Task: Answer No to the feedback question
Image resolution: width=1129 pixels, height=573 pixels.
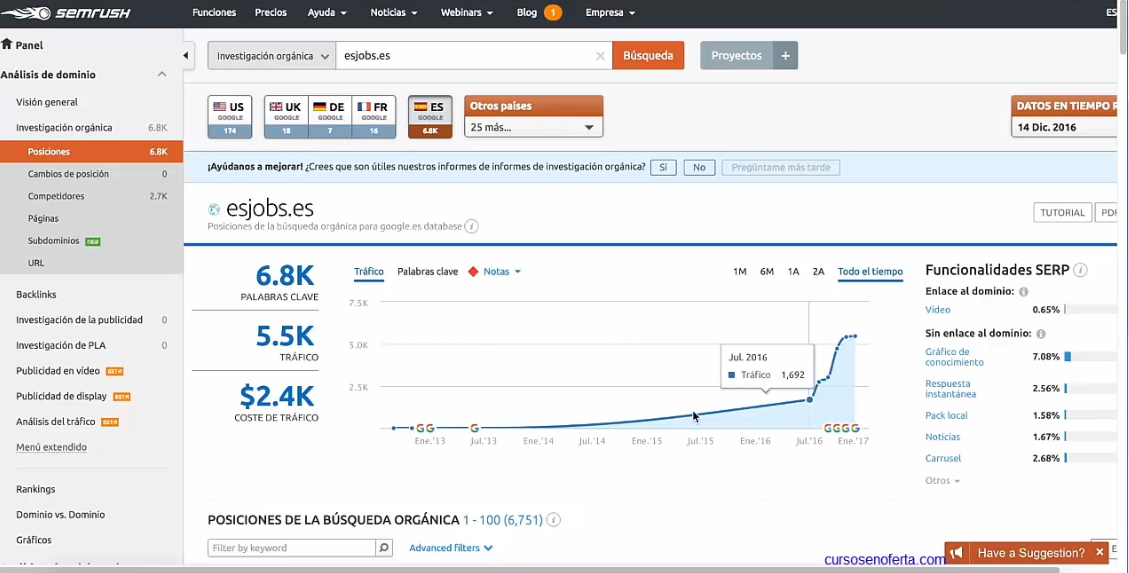Action: (x=699, y=167)
